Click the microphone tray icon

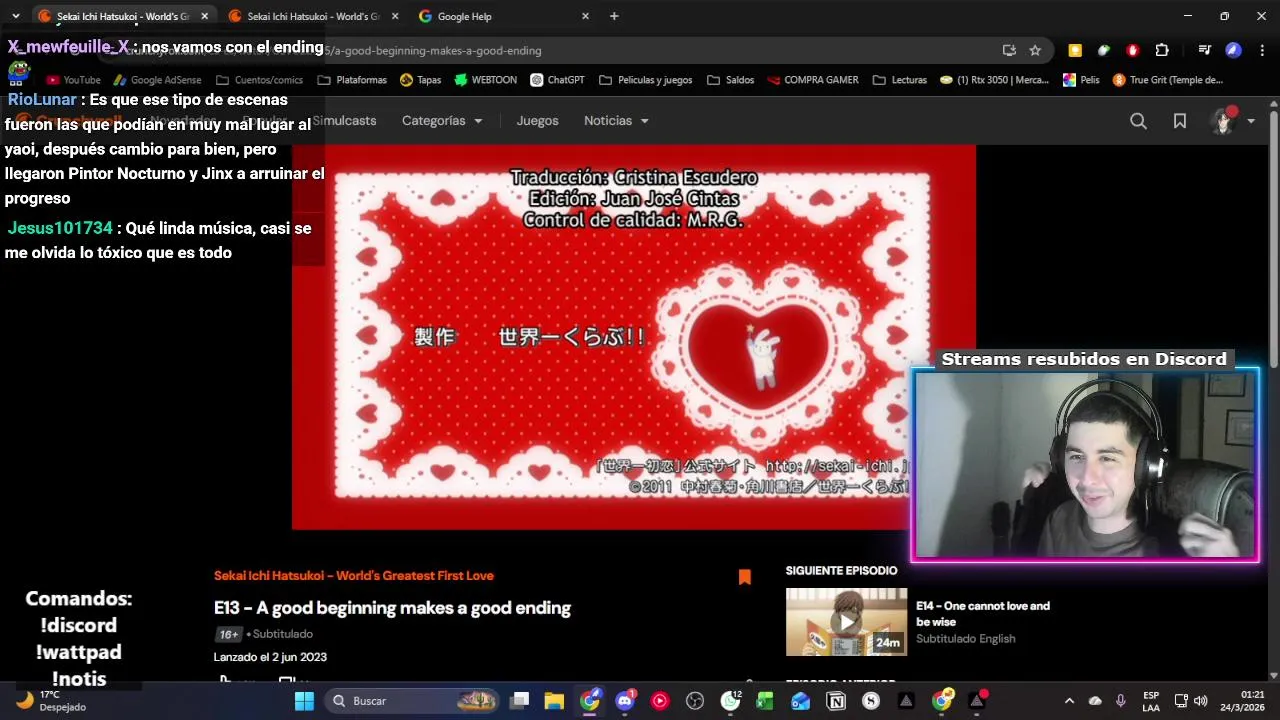click(1120, 701)
